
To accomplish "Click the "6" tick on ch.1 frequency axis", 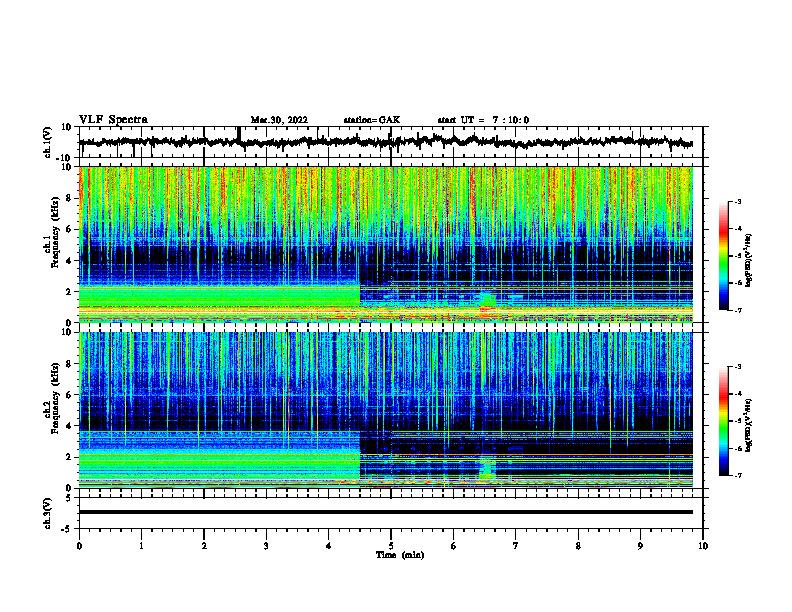I will [70, 229].
